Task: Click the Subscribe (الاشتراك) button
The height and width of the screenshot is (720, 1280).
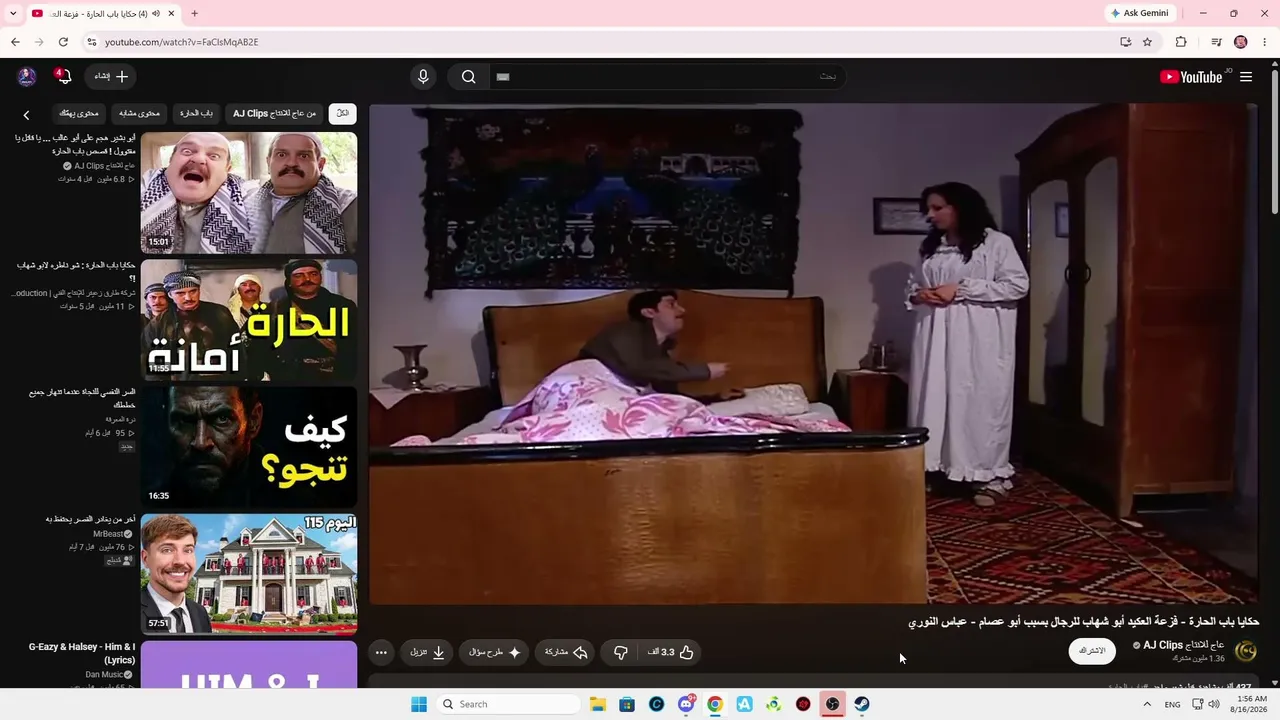Action: pos(1092,651)
